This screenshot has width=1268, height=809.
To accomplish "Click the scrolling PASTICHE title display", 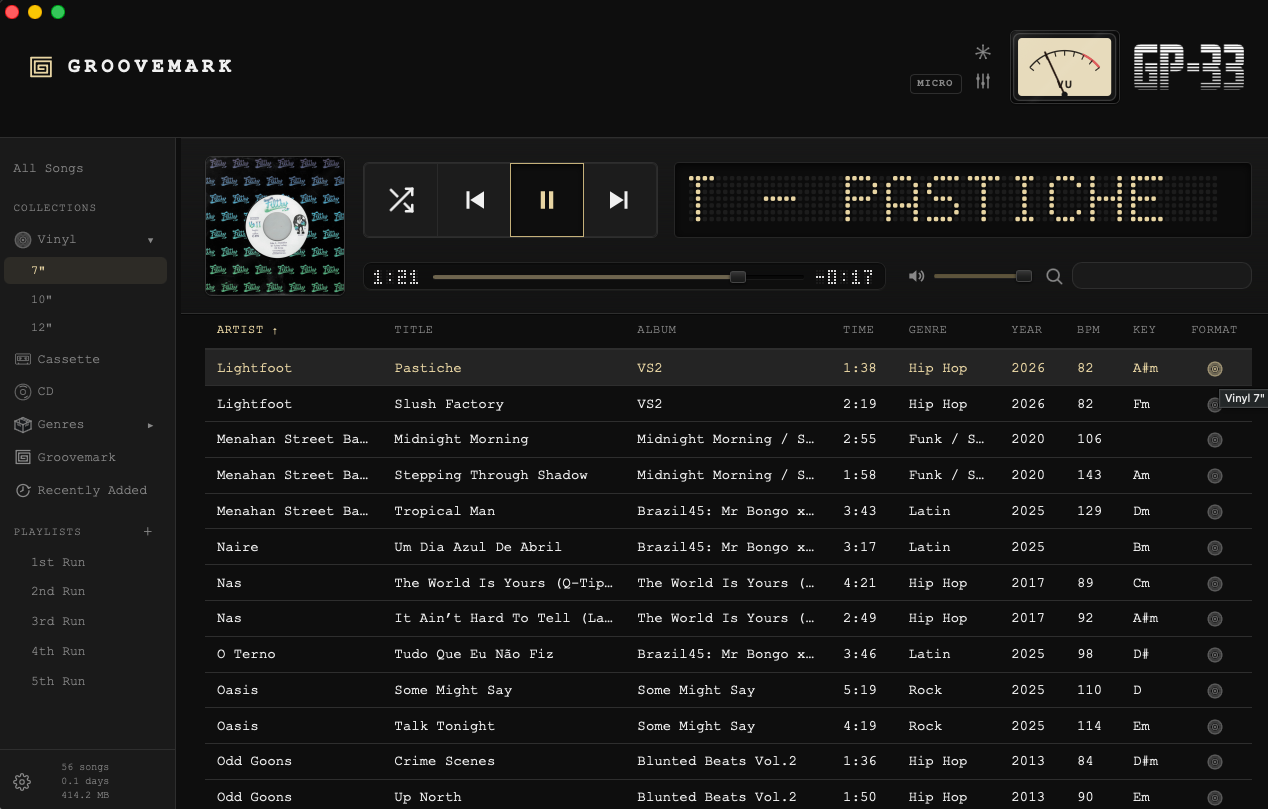I will coord(963,200).
